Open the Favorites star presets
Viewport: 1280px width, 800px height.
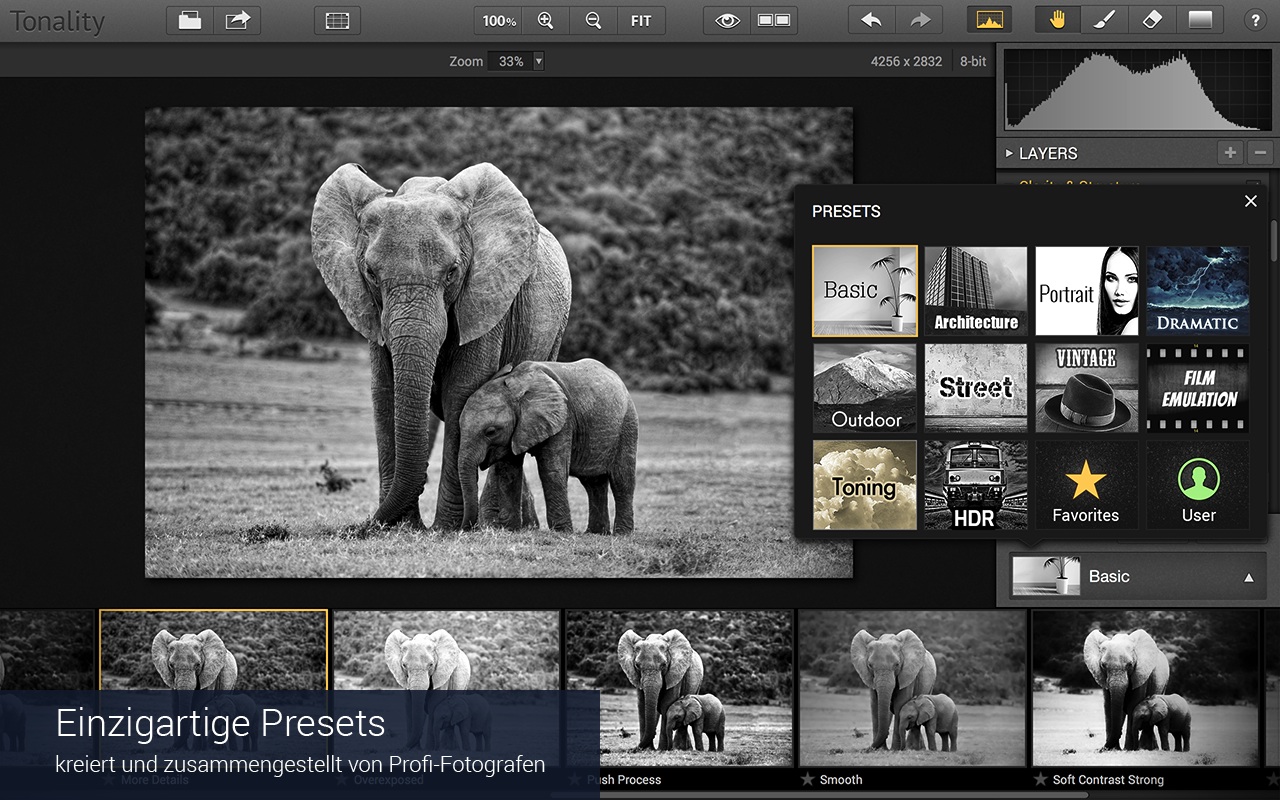pos(1087,485)
